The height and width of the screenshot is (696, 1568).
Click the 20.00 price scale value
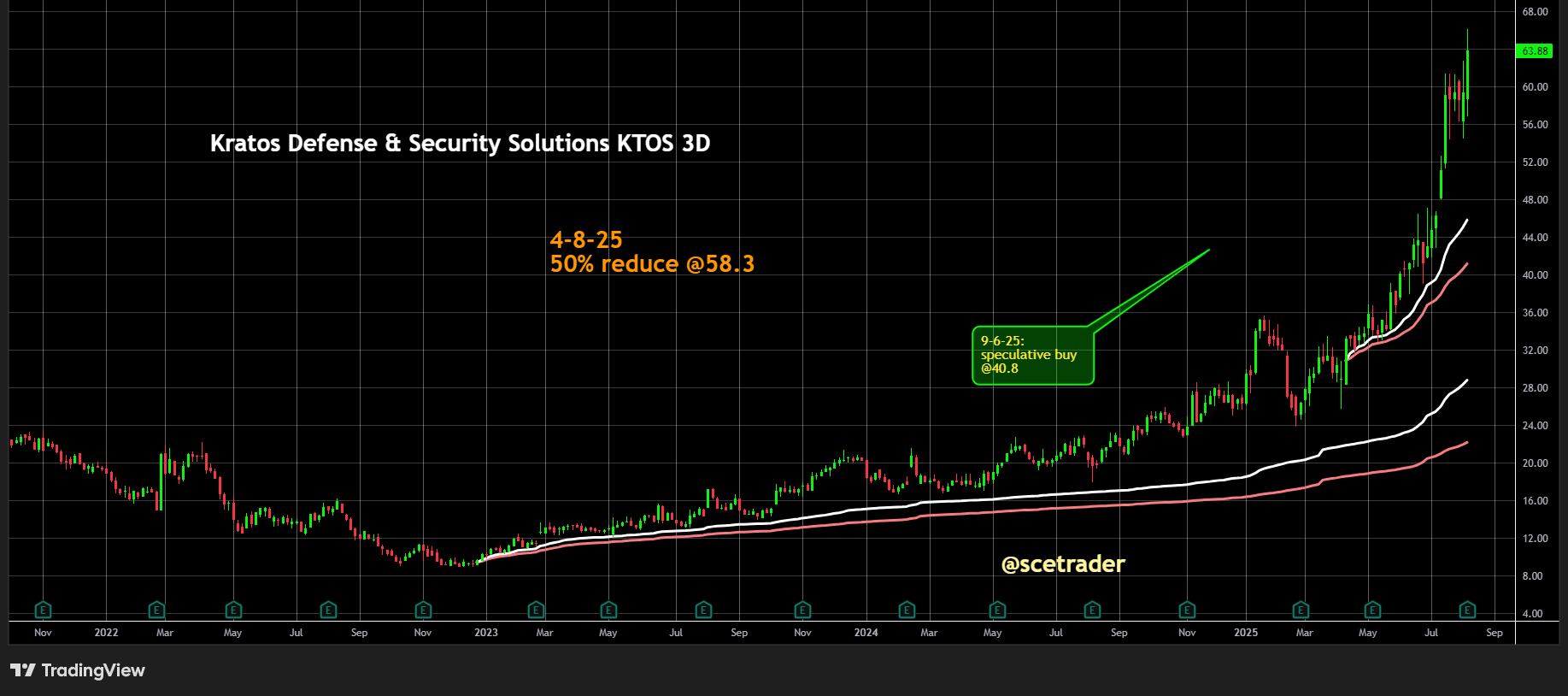[x=1535, y=463]
